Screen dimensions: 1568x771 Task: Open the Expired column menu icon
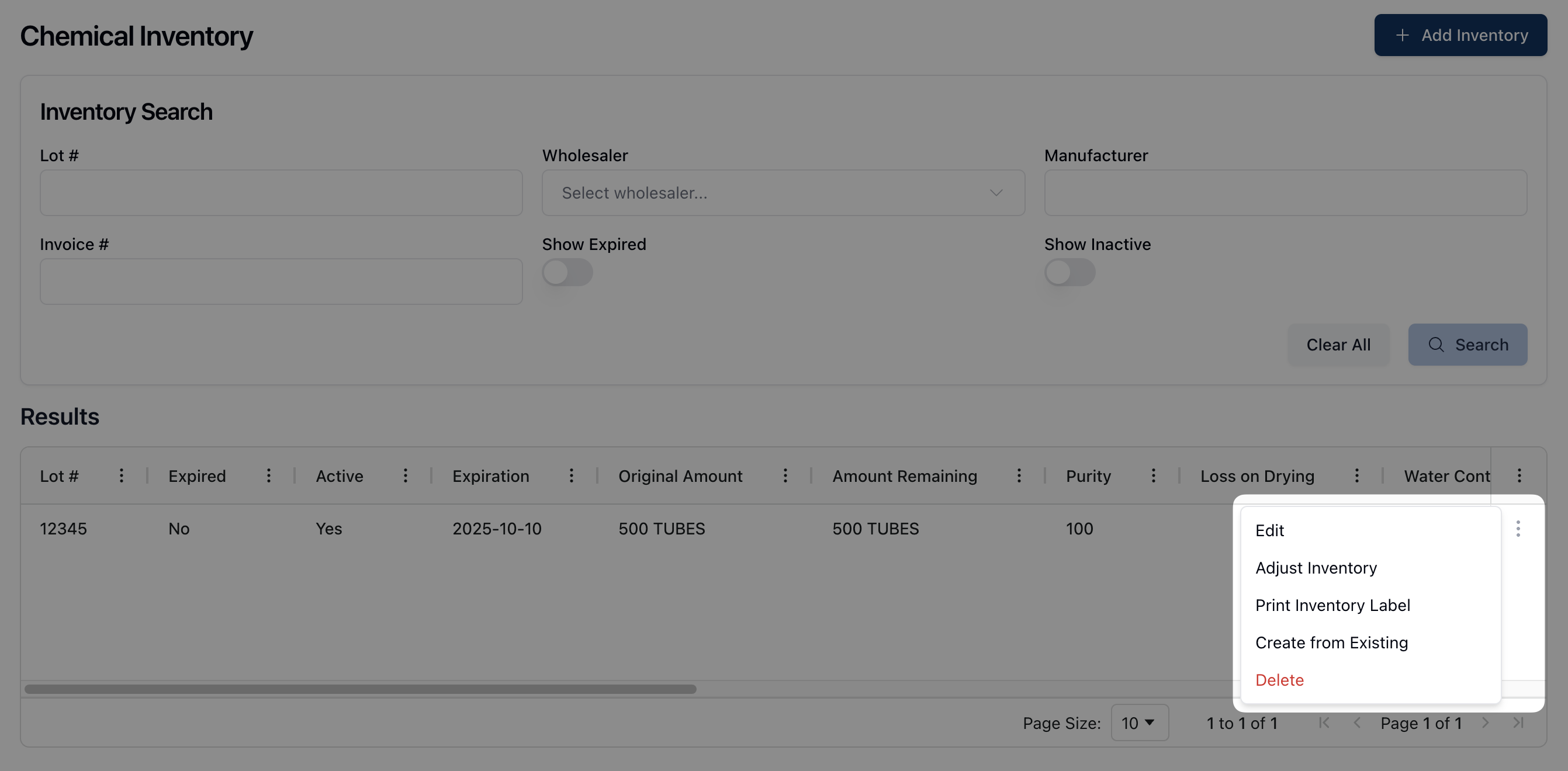268,476
